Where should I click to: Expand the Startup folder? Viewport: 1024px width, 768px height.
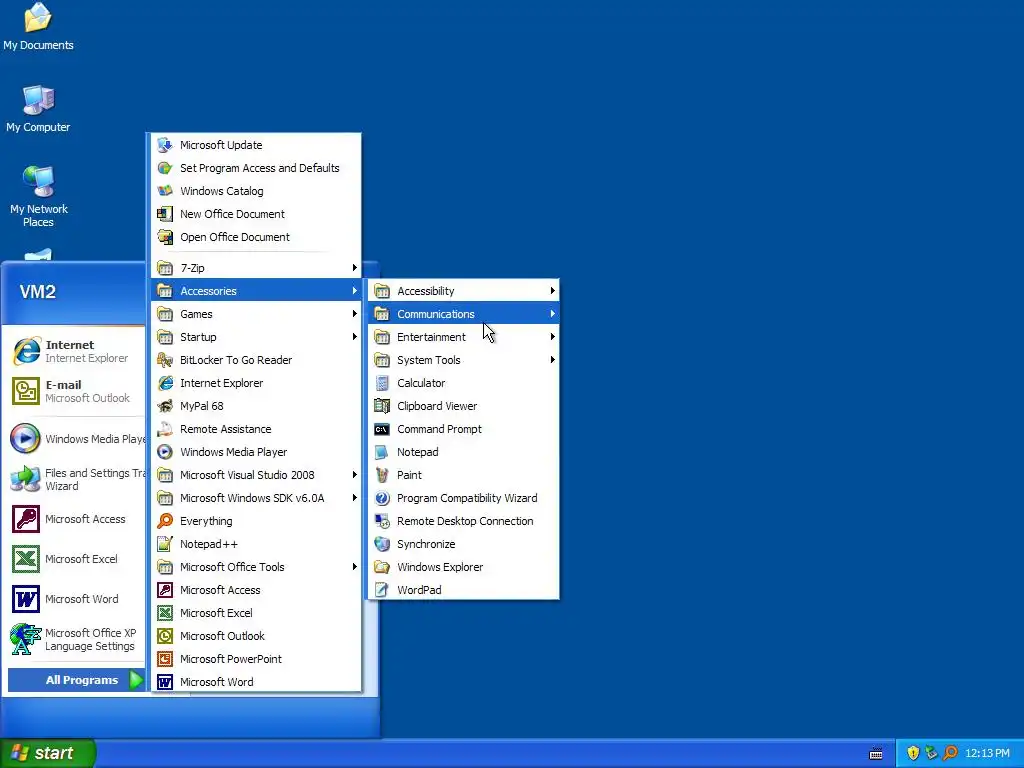[256, 337]
